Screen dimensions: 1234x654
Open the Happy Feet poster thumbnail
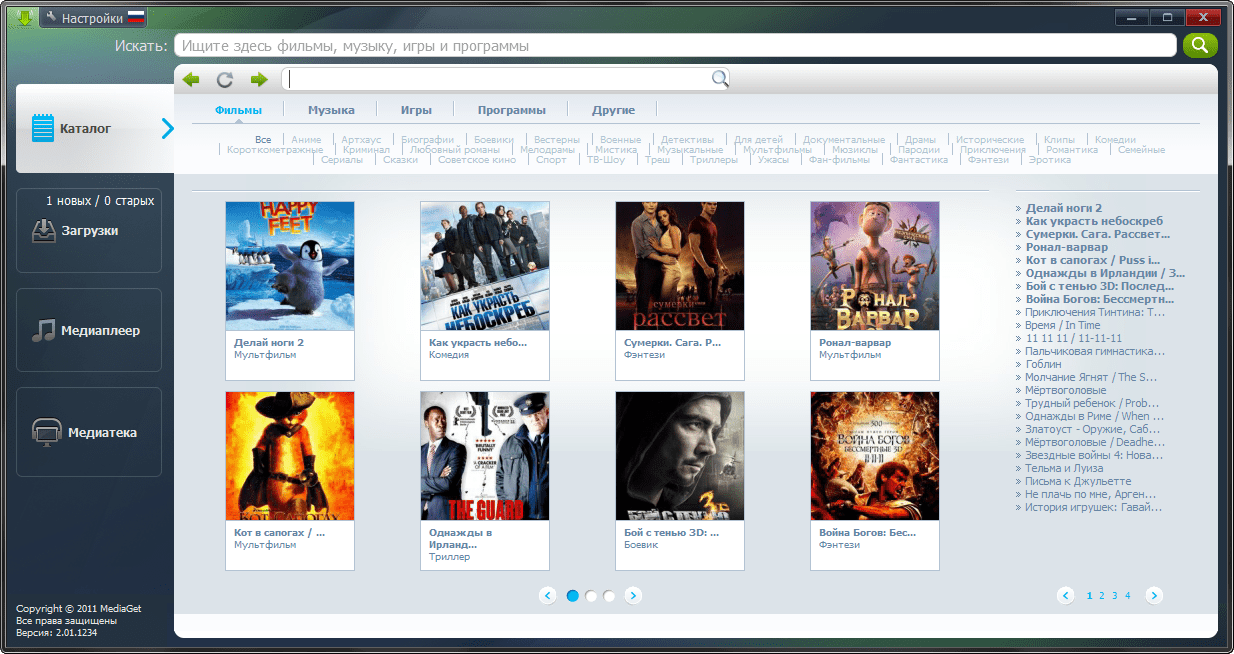click(x=290, y=266)
